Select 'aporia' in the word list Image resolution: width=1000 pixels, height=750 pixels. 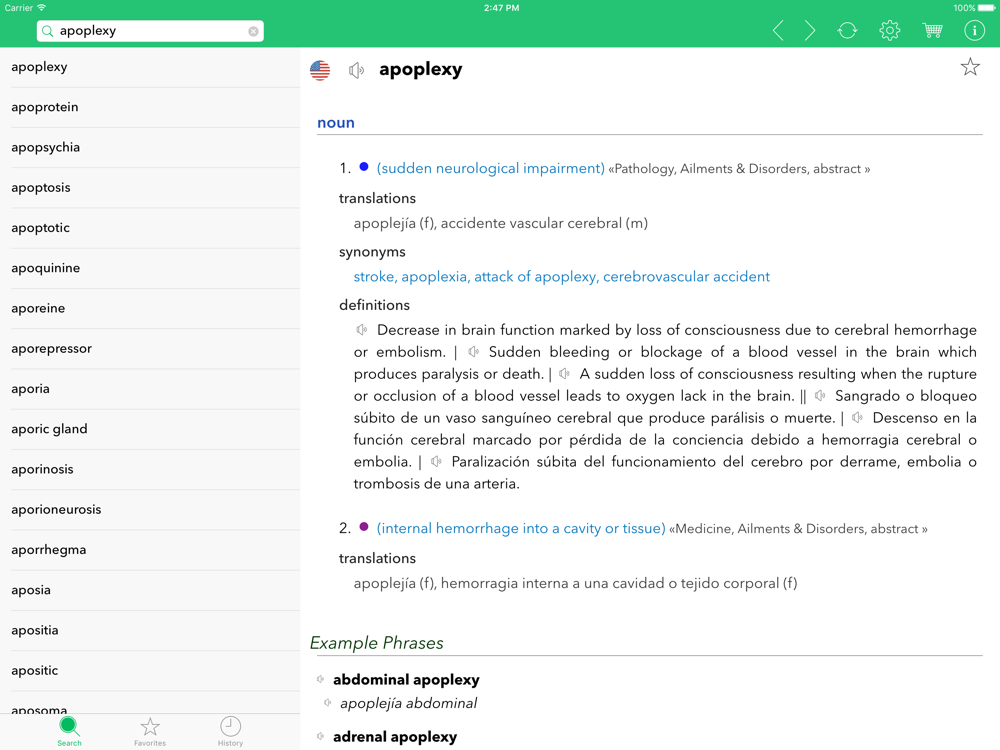click(150, 388)
